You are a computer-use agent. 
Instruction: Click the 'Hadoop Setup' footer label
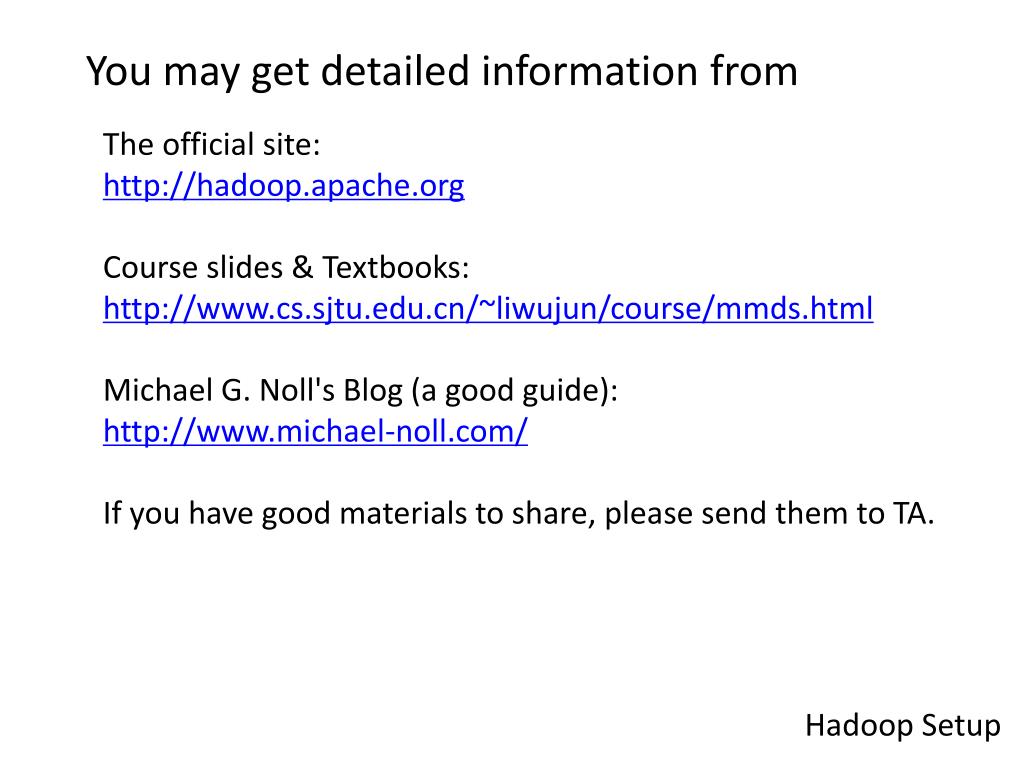pyautogui.click(x=903, y=726)
